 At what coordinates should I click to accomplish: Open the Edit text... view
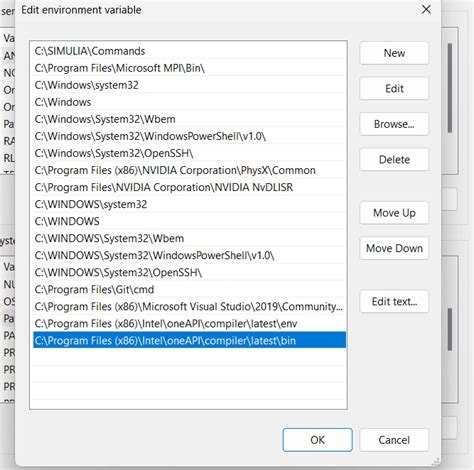(394, 301)
